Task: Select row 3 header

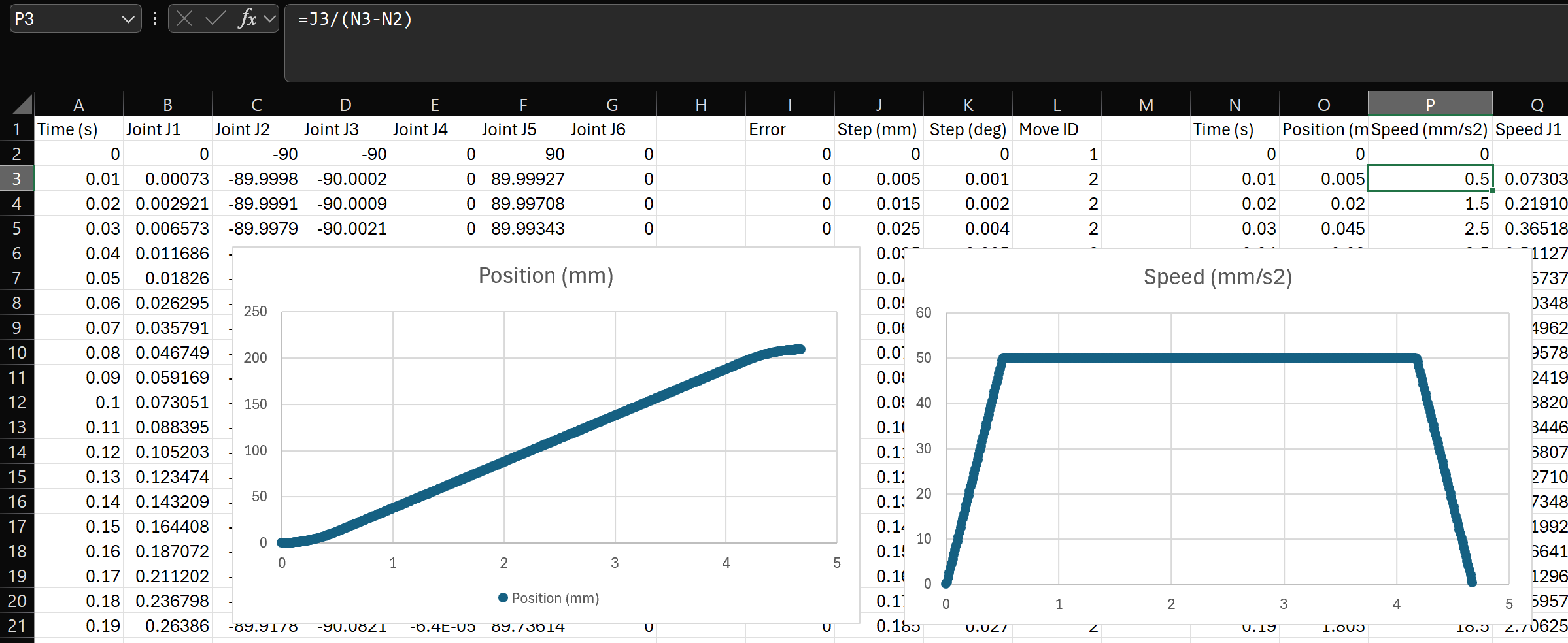Action: 17,179
